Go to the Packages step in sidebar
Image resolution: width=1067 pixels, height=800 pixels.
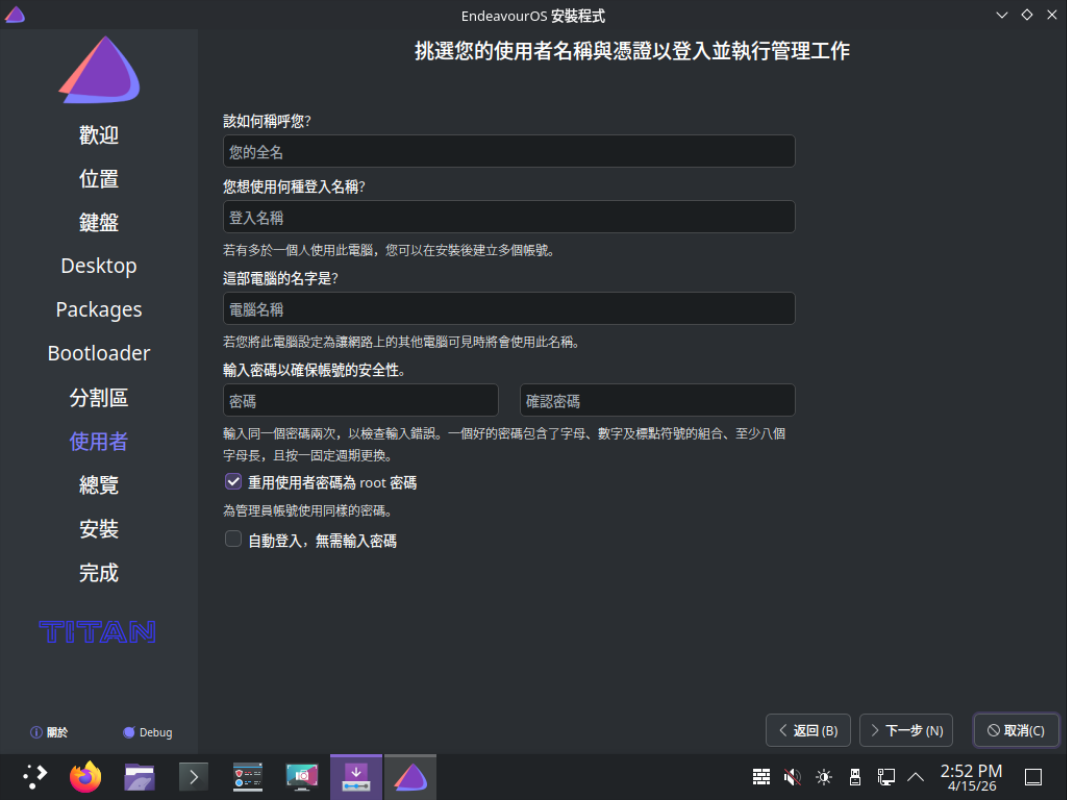99,310
